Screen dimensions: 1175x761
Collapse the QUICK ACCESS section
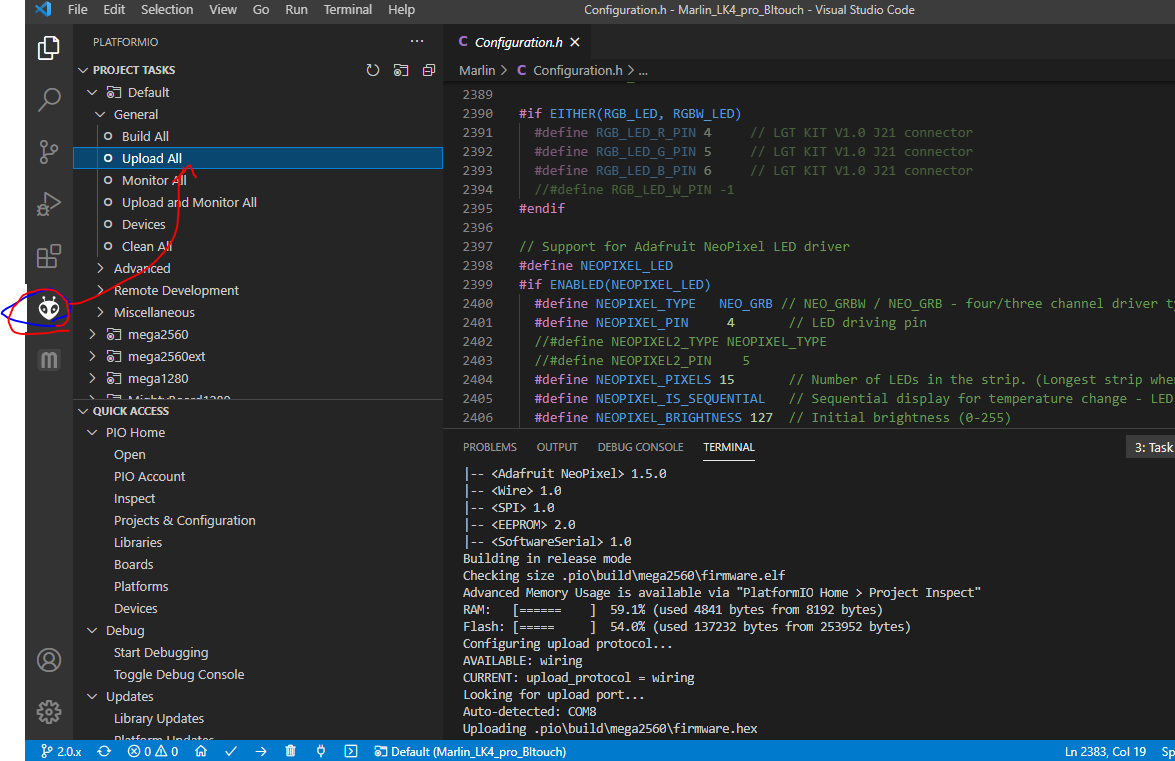(x=83, y=410)
